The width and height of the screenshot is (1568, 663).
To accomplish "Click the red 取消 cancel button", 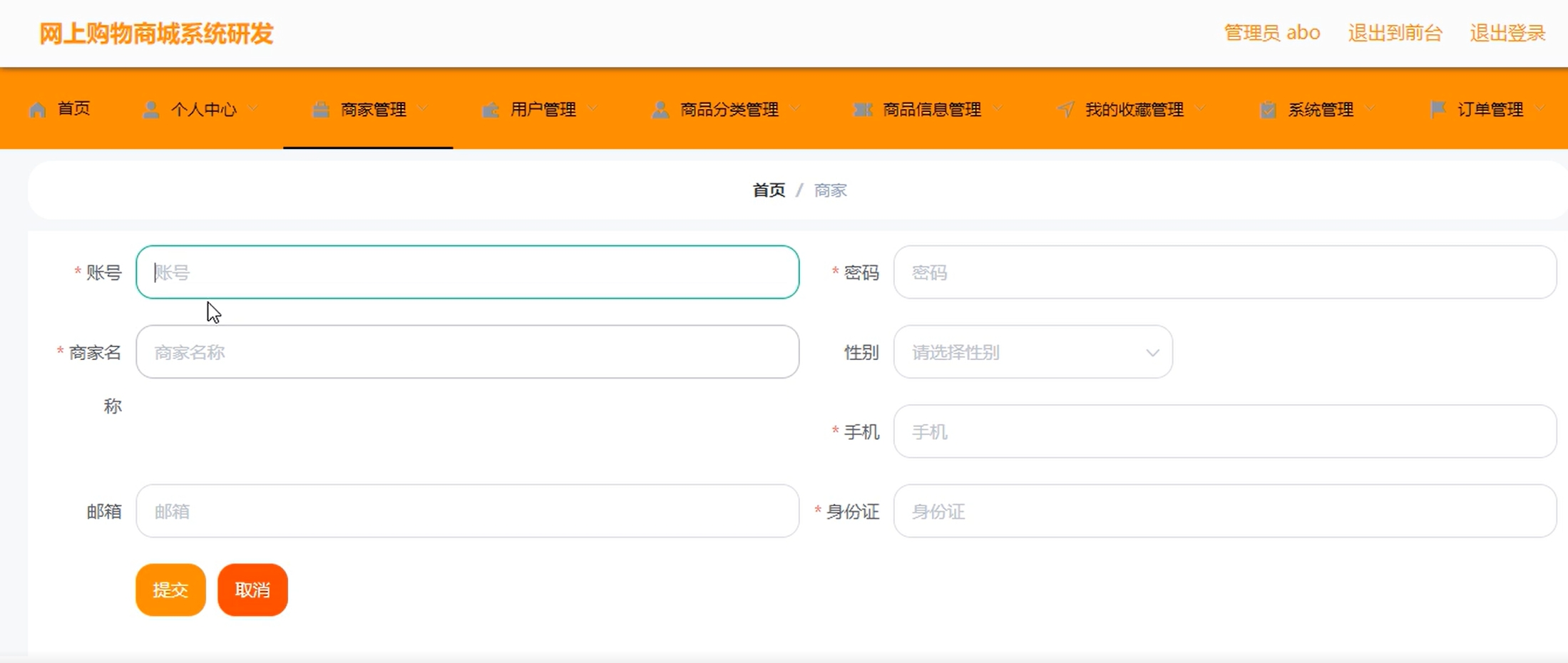I will coord(252,590).
